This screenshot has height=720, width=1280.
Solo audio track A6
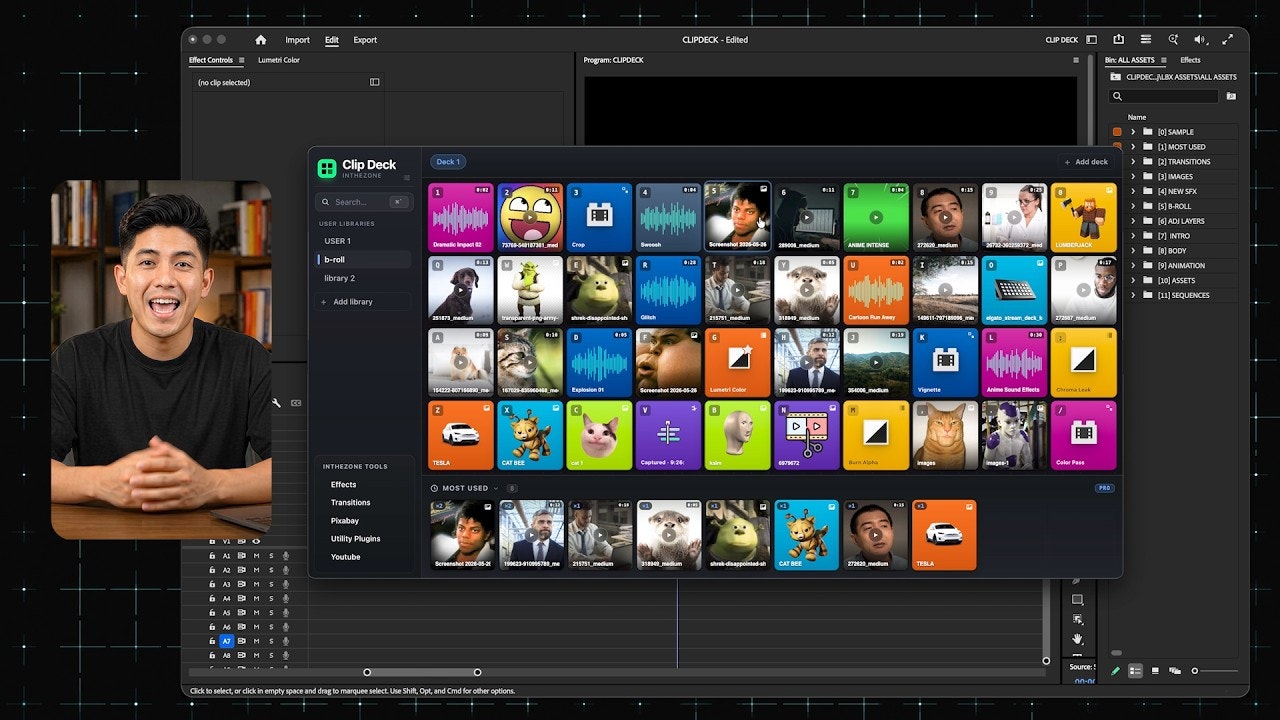pyautogui.click(x=271, y=627)
